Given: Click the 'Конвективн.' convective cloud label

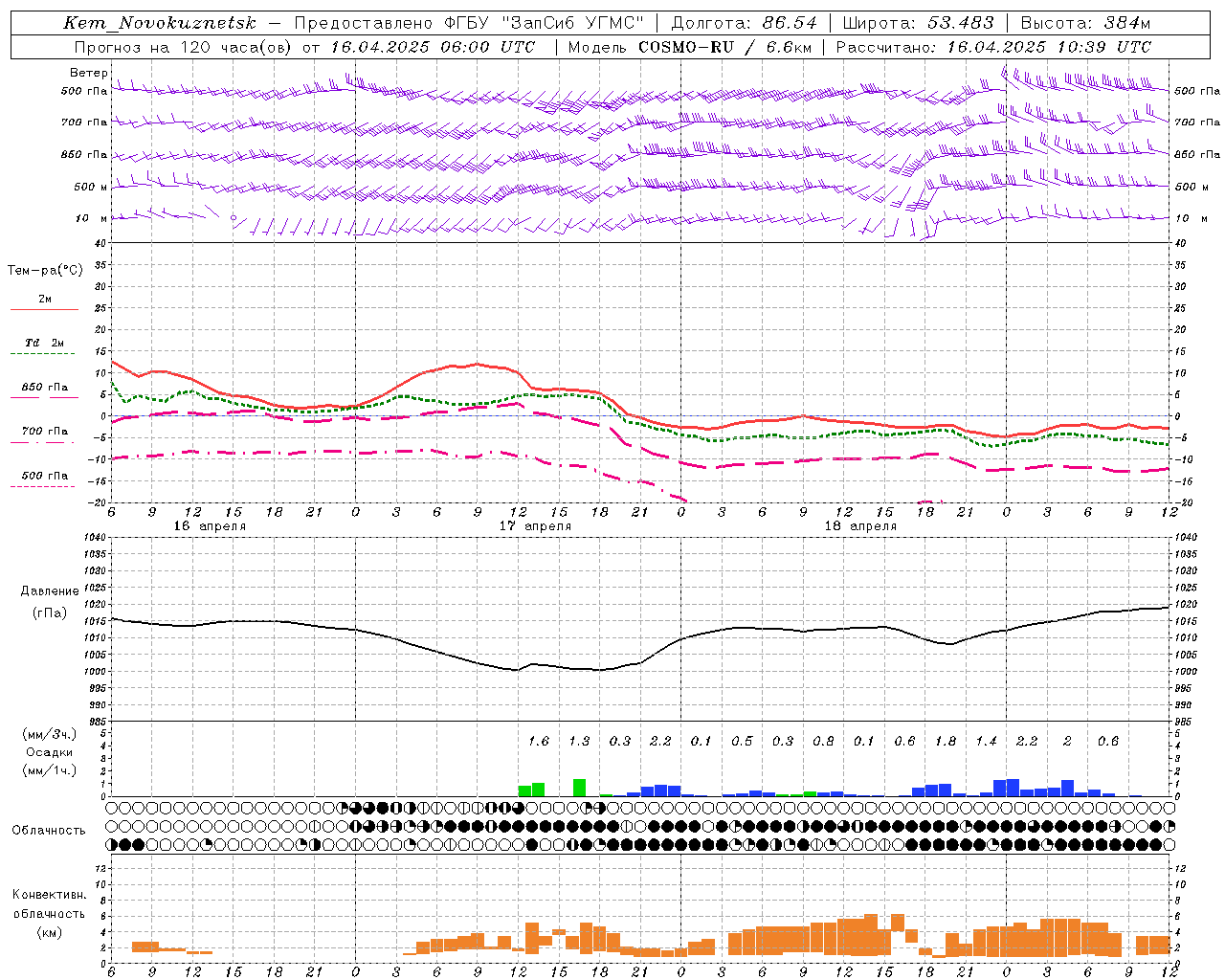Looking at the screenshot, I should pos(49,895).
